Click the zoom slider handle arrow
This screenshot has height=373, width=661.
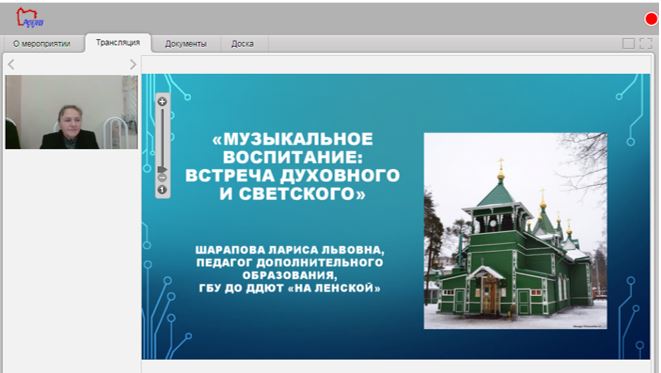tap(162, 169)
